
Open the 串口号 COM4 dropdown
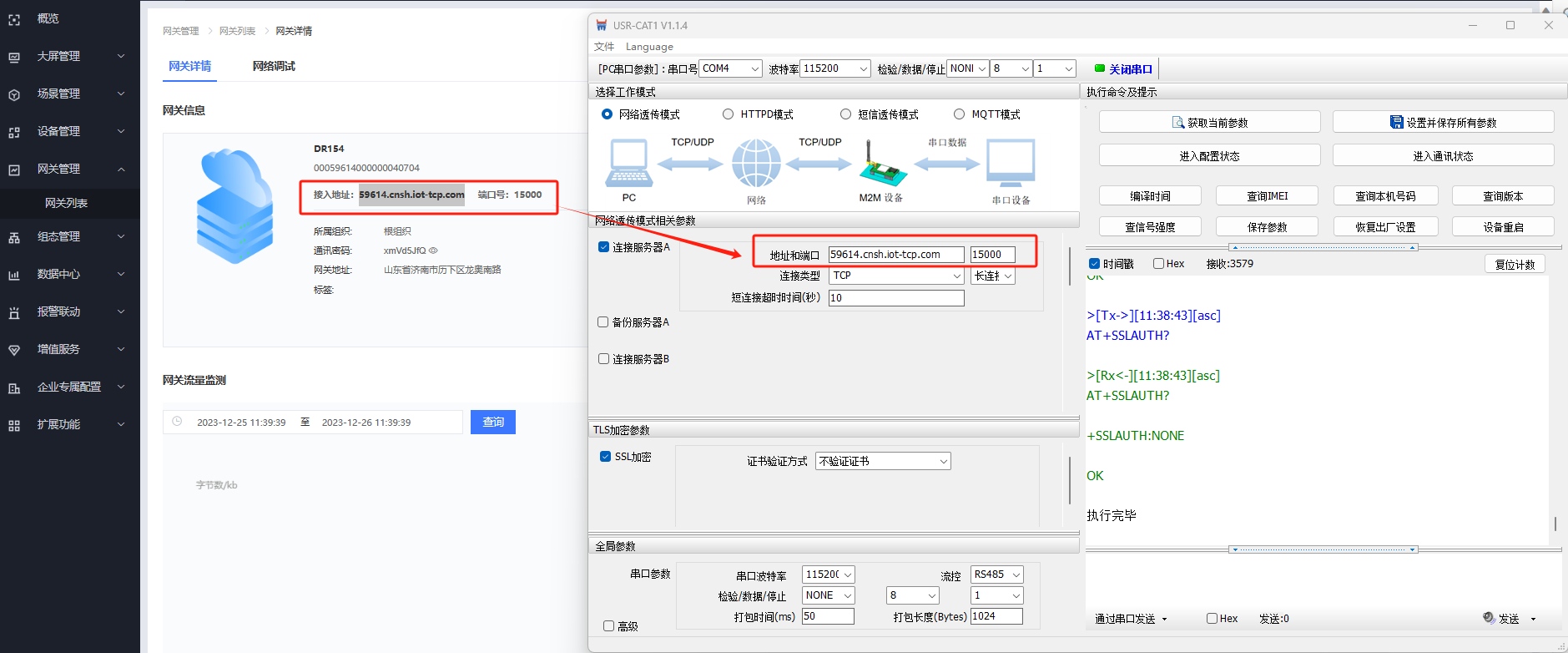coord(731,68)
